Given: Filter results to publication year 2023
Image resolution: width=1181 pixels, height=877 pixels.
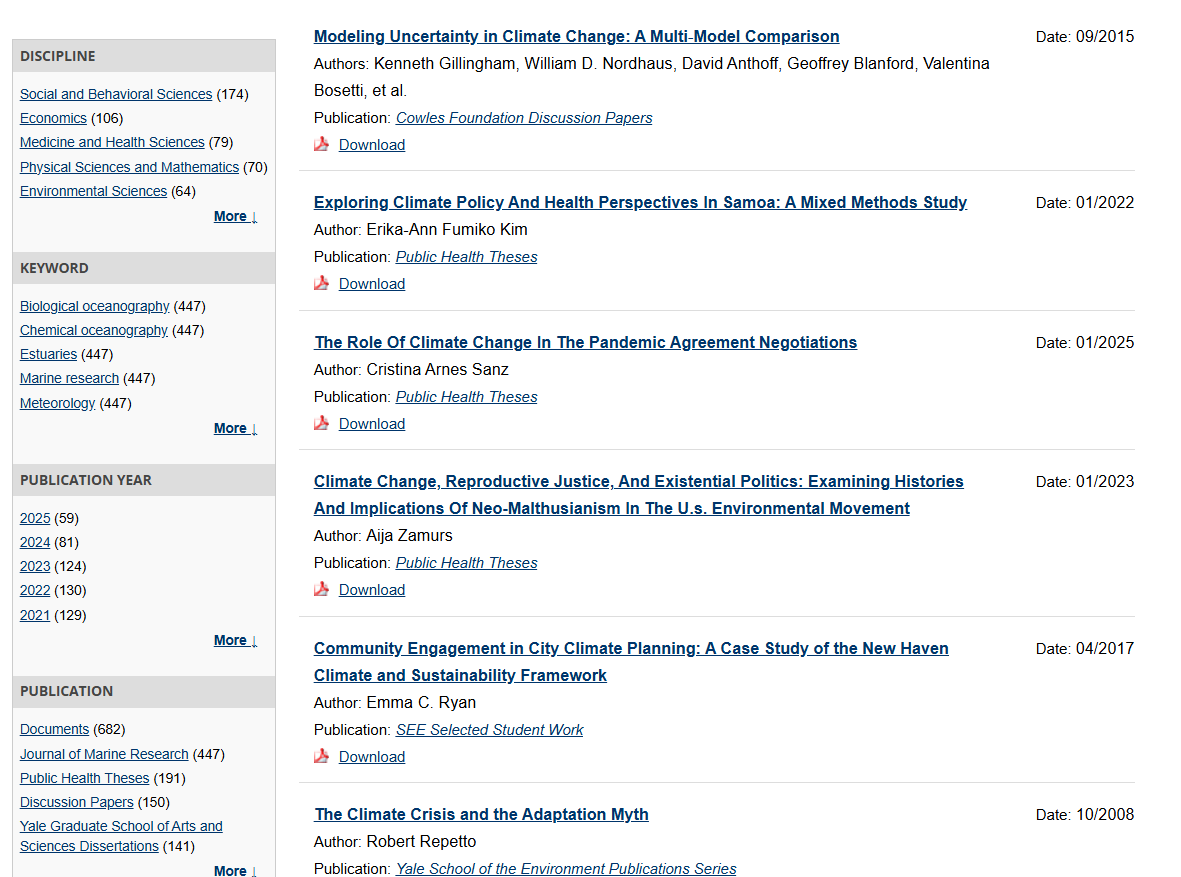Looking at the screenshot, I should (x=35, y=566).
